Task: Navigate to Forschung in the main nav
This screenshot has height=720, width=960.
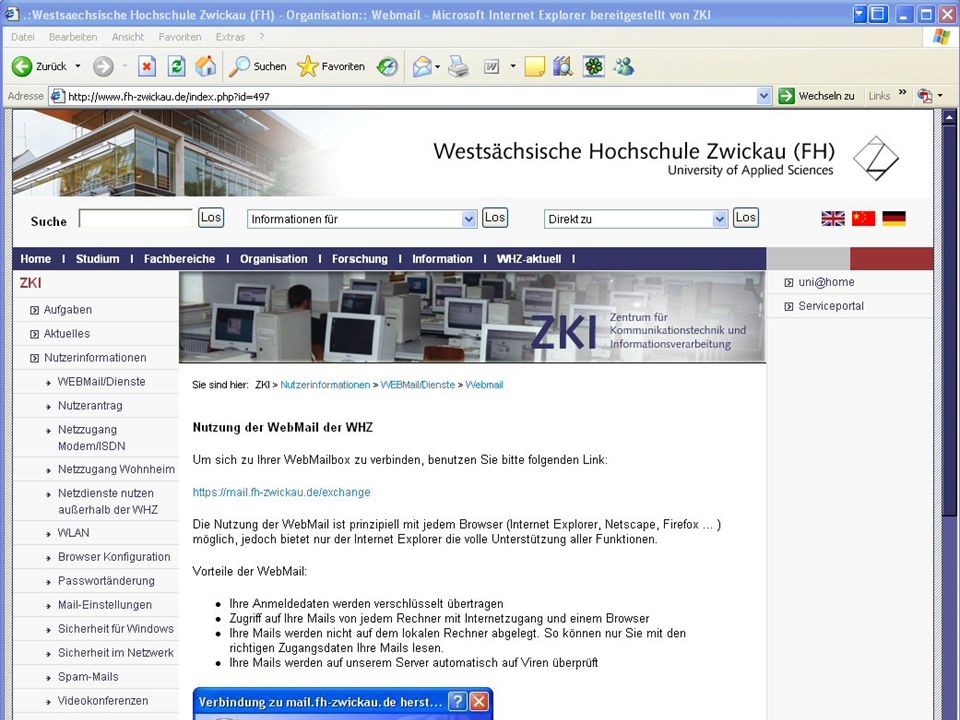Action: point(360,259)
